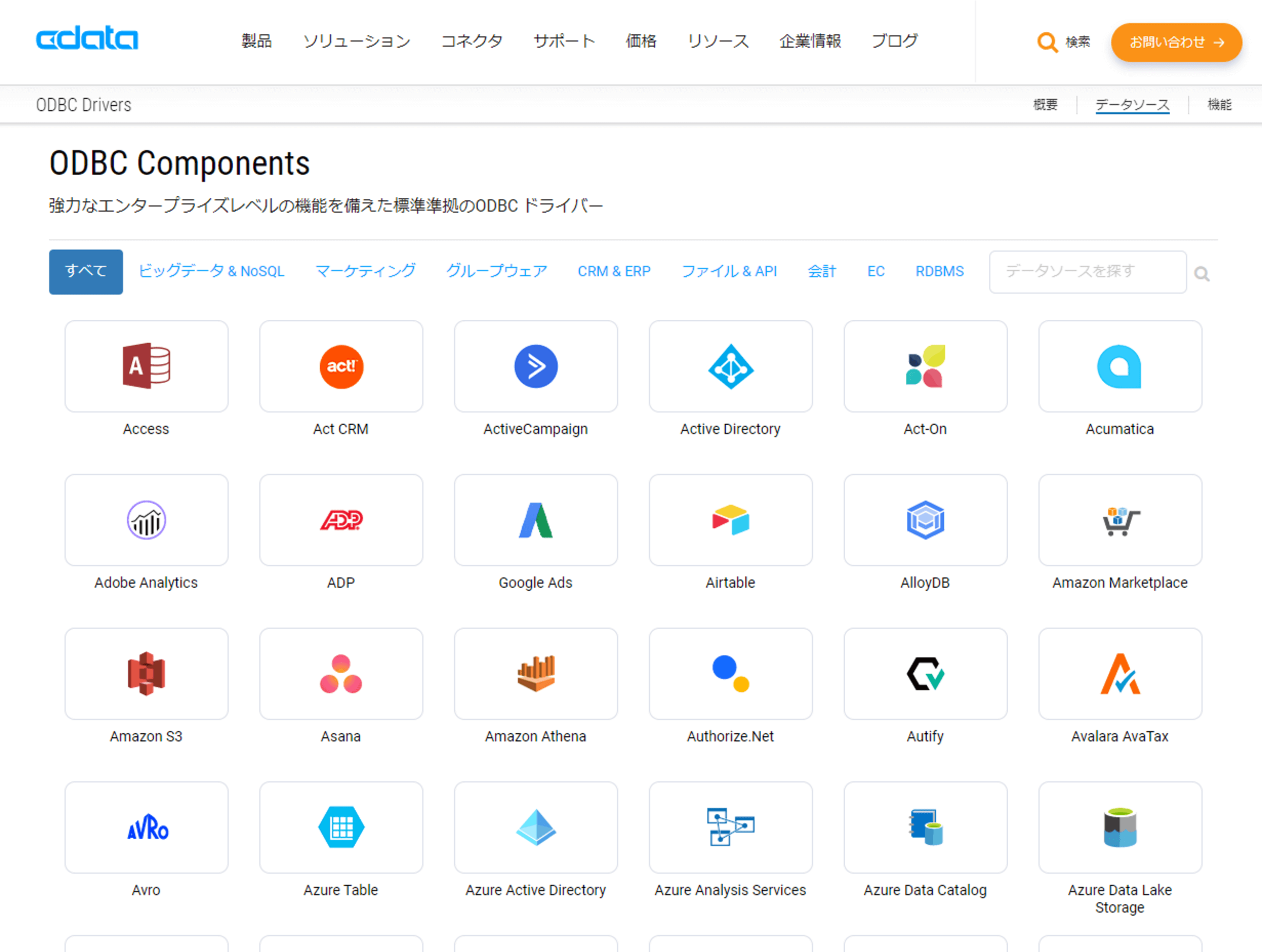Filter by ビッグデータ & NoSQL
This screenshot has width=1262, height=952.
coord(211,272)
